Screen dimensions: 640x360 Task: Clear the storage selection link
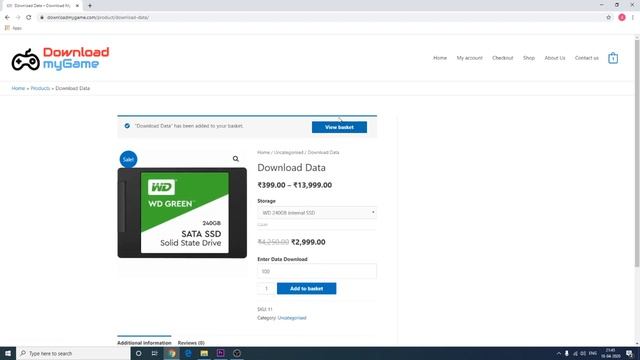pyautogui.click(x=262, y=225)
